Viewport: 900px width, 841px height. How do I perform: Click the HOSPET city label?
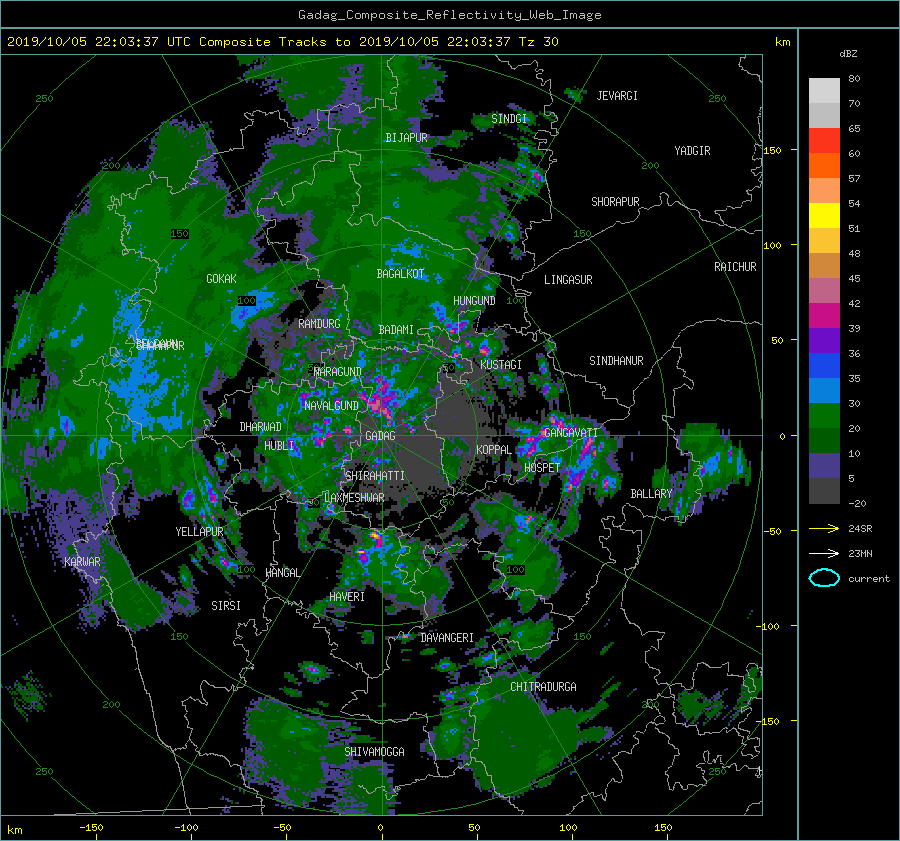[x=542, y=468]
